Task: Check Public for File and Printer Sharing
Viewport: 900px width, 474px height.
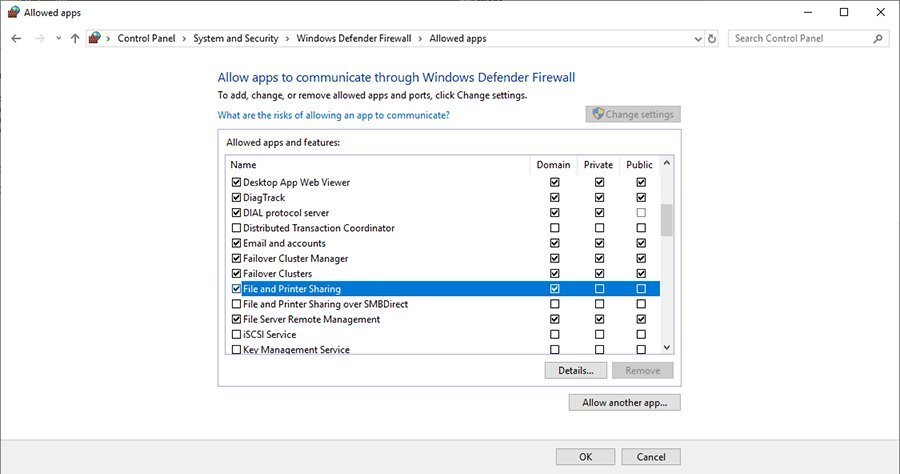Action: pyautogui.click(x=641, y=289)
